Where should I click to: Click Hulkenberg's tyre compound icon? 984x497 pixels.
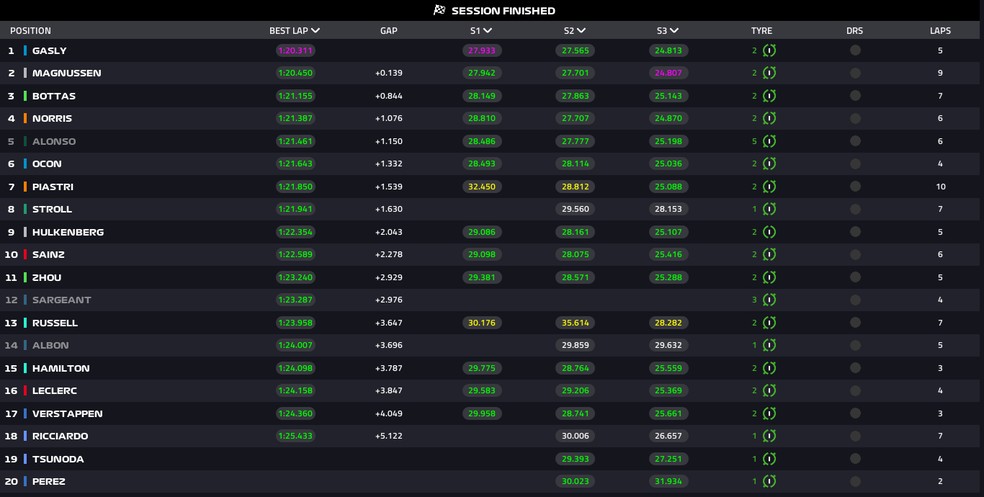(x=769, y=232)
